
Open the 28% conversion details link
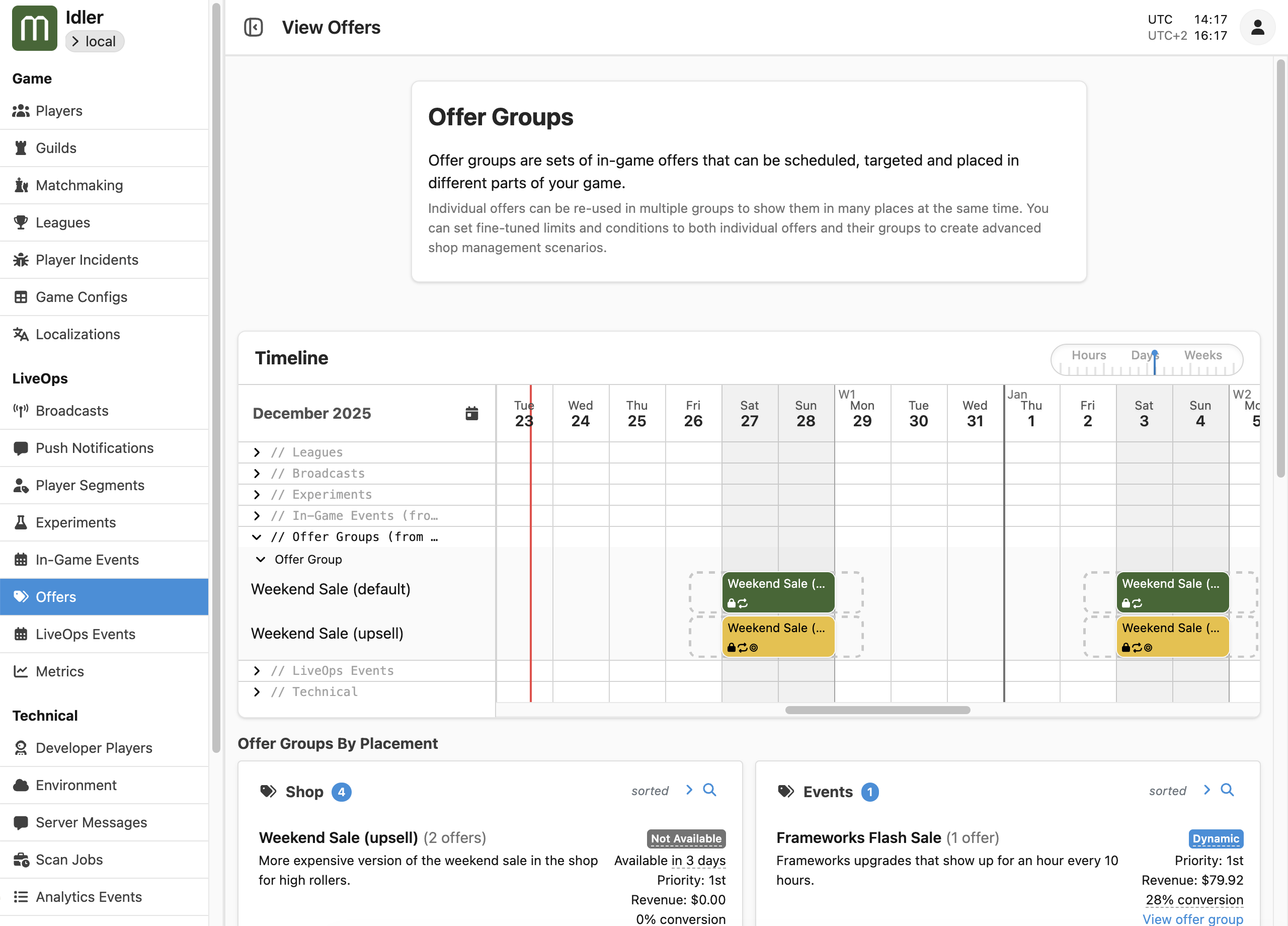pyautogui.click(x=1194, y=899)
